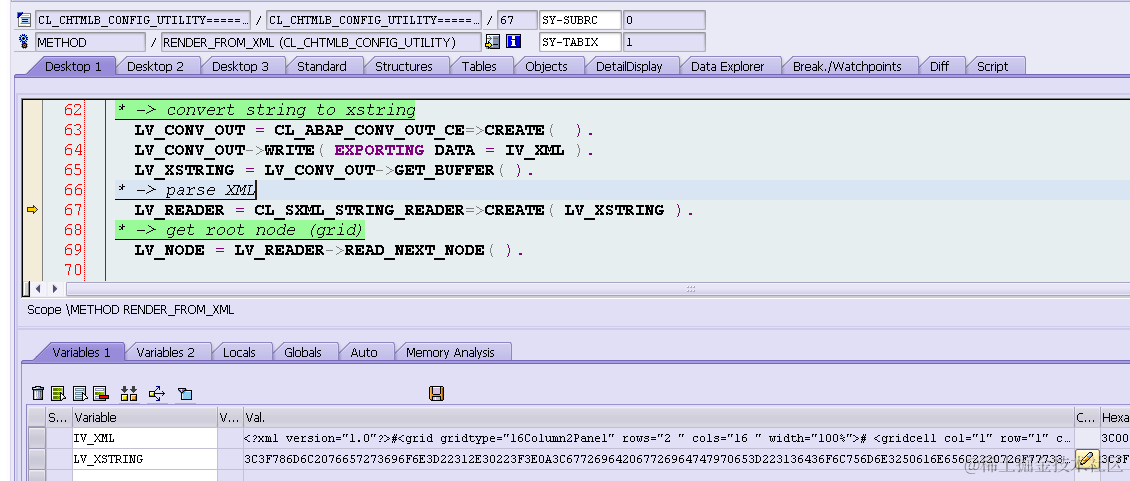Click the LV_XSTRING hex value cell
The image size is (1130, 481).
click(x=659, y=459)
